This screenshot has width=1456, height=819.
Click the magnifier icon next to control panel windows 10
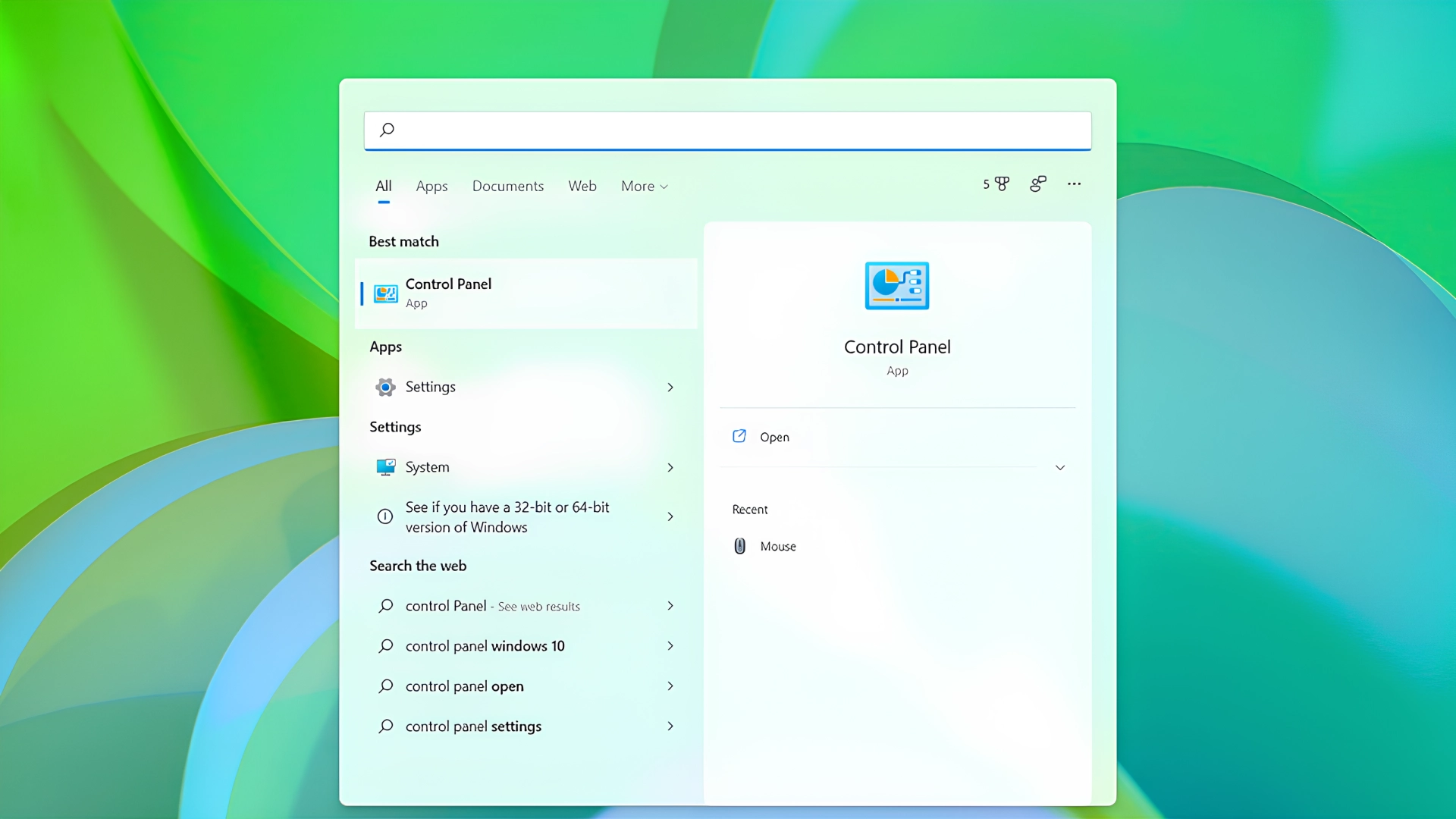[386, 646]
